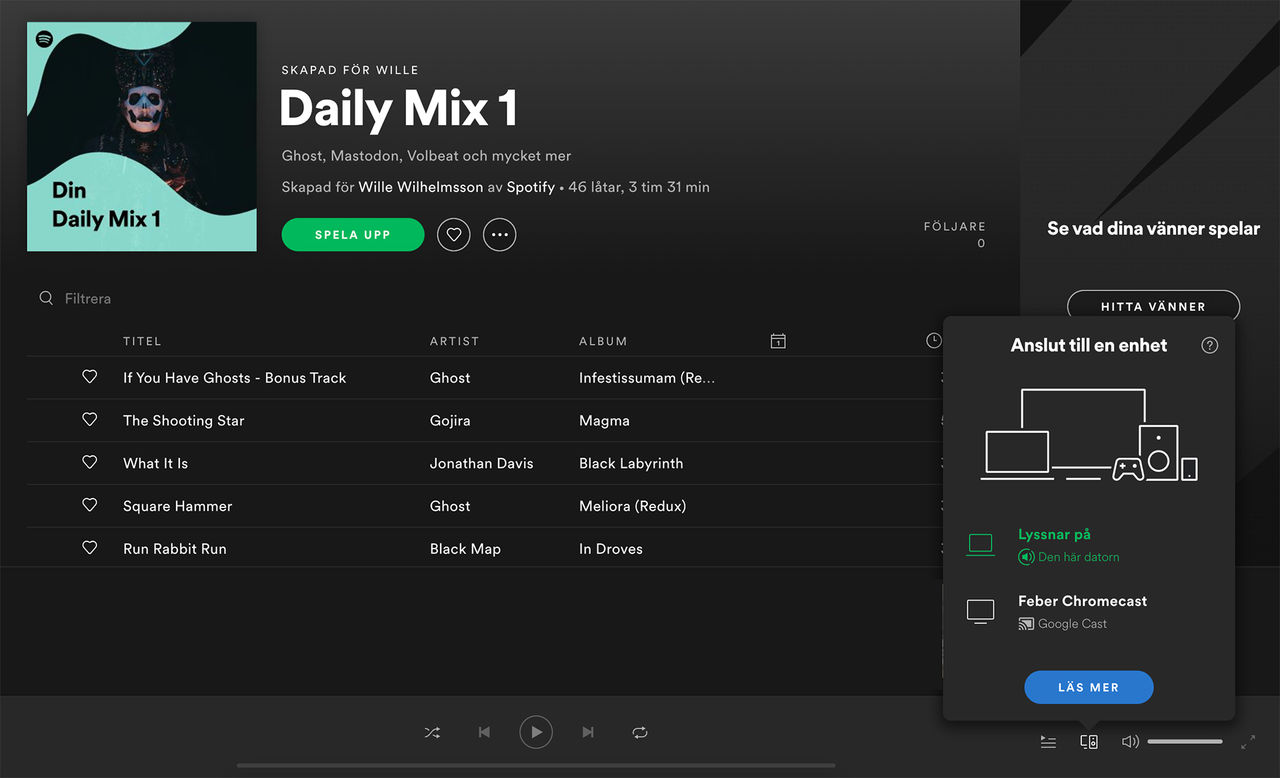Image resolution: width=1280 pixels, height=778 pixels.
Task: Click the Wille Wilhelmsson profile link
Action: coord(421,187)
